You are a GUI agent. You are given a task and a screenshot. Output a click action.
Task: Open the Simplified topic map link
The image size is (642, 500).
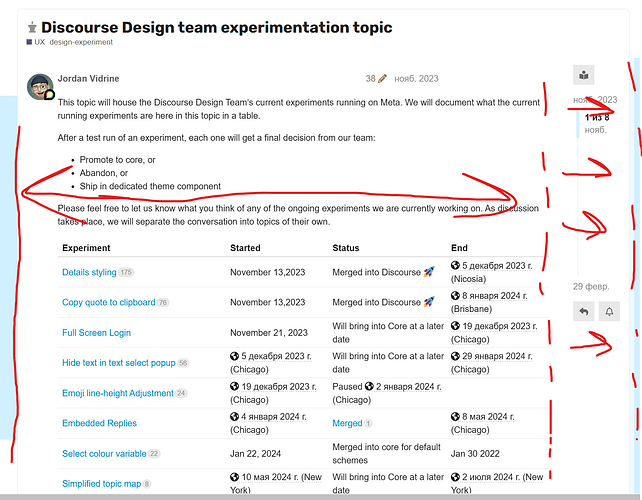click(x=102, y=484)
